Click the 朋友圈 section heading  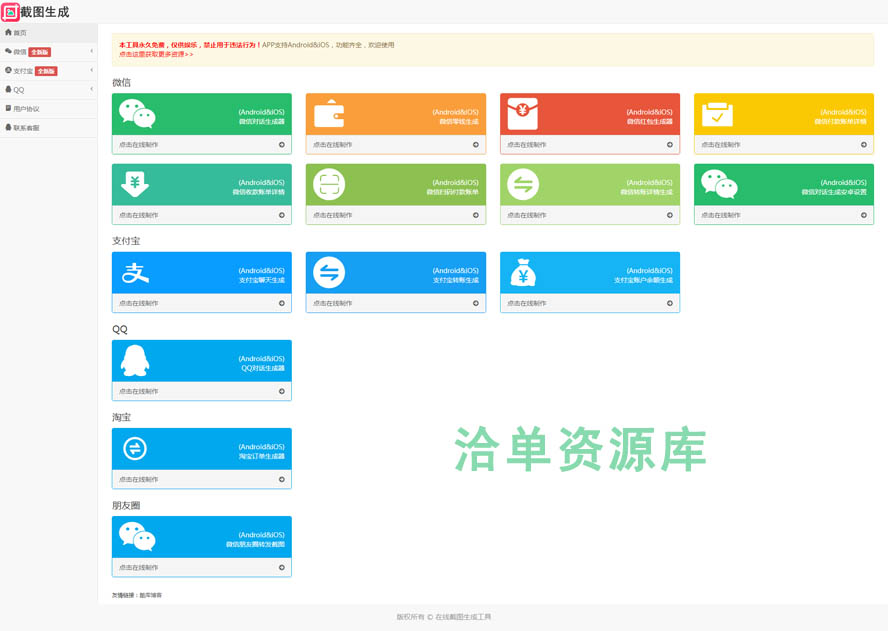click(126, 505)
